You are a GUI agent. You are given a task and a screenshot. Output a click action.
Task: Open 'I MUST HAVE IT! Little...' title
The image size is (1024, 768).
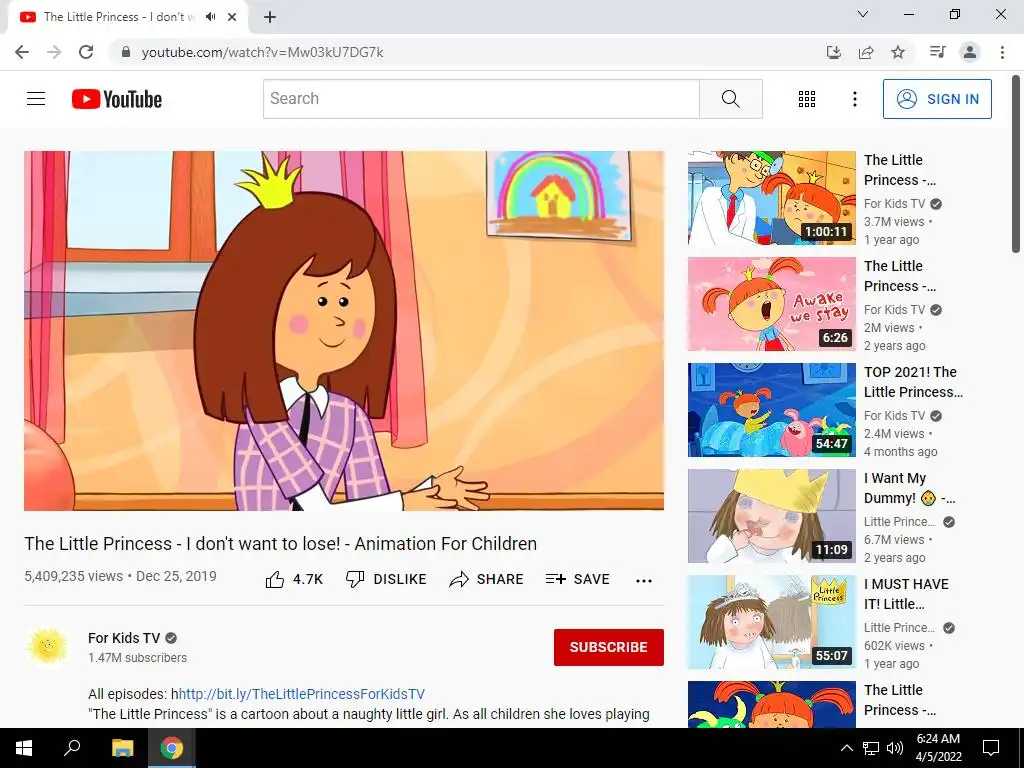(906, 594)
